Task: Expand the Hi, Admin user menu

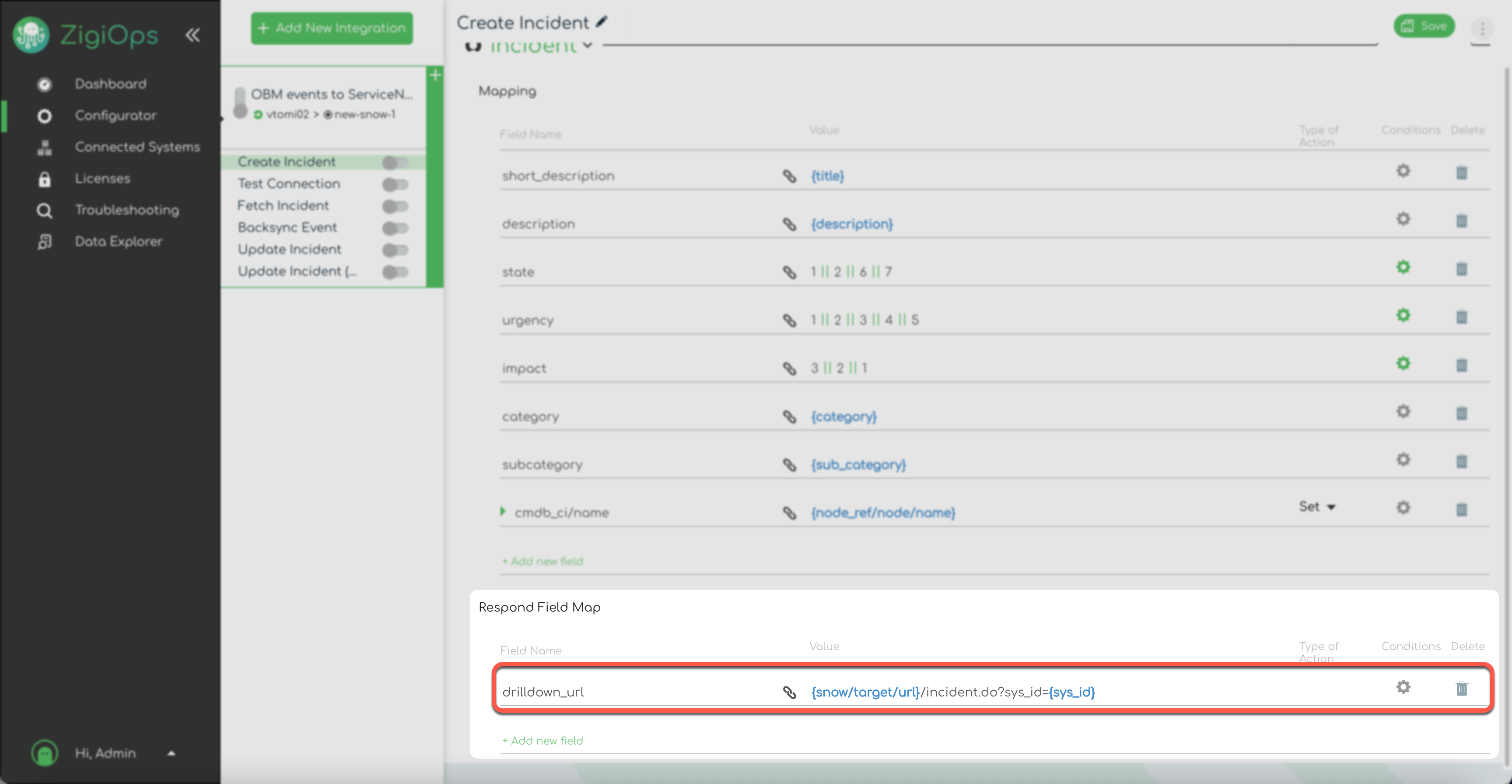Action: pos(171,753)
